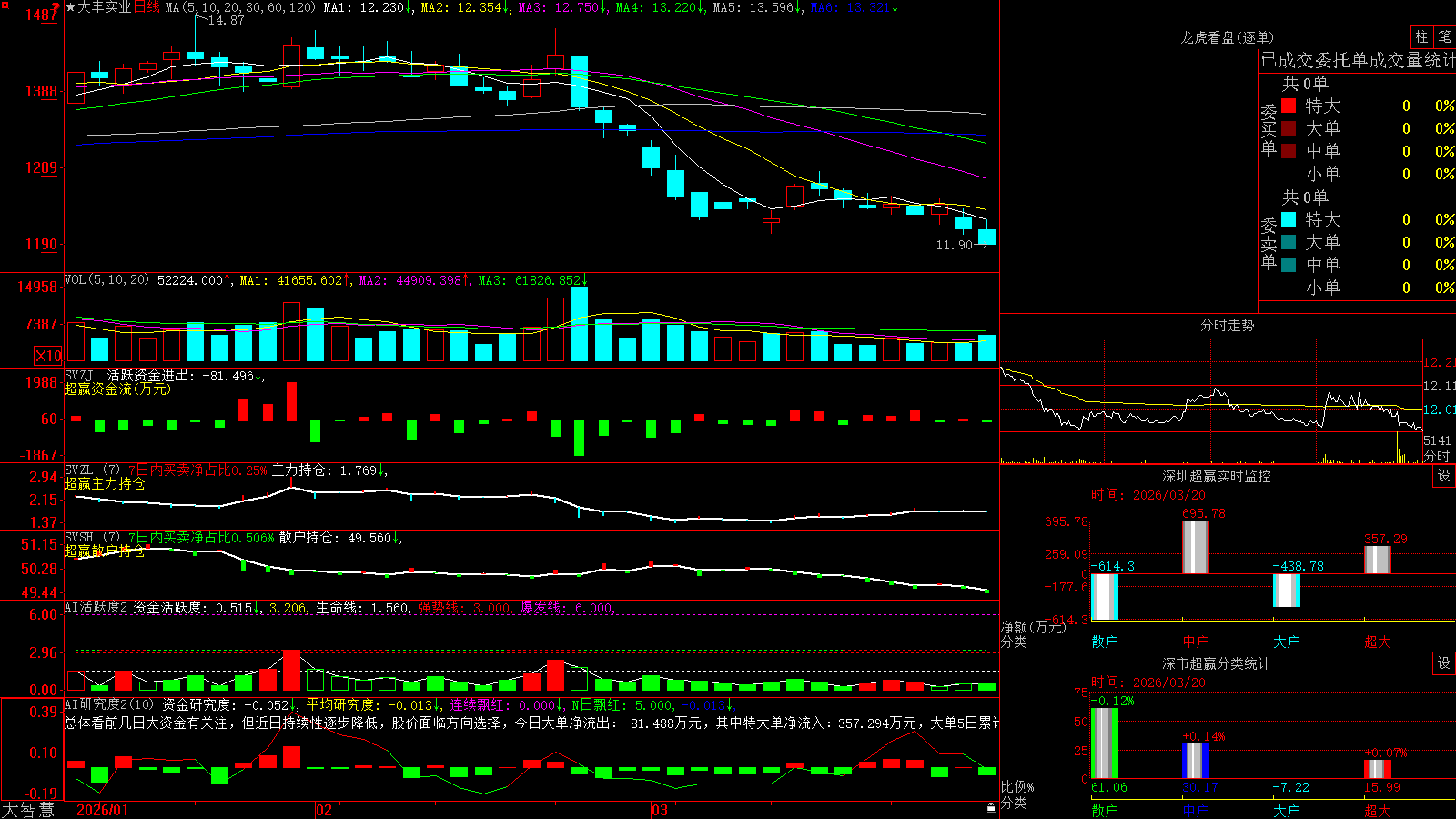
Task: Click the 分时 label beside the intraday volume
Action: (x=1437, y=455)
